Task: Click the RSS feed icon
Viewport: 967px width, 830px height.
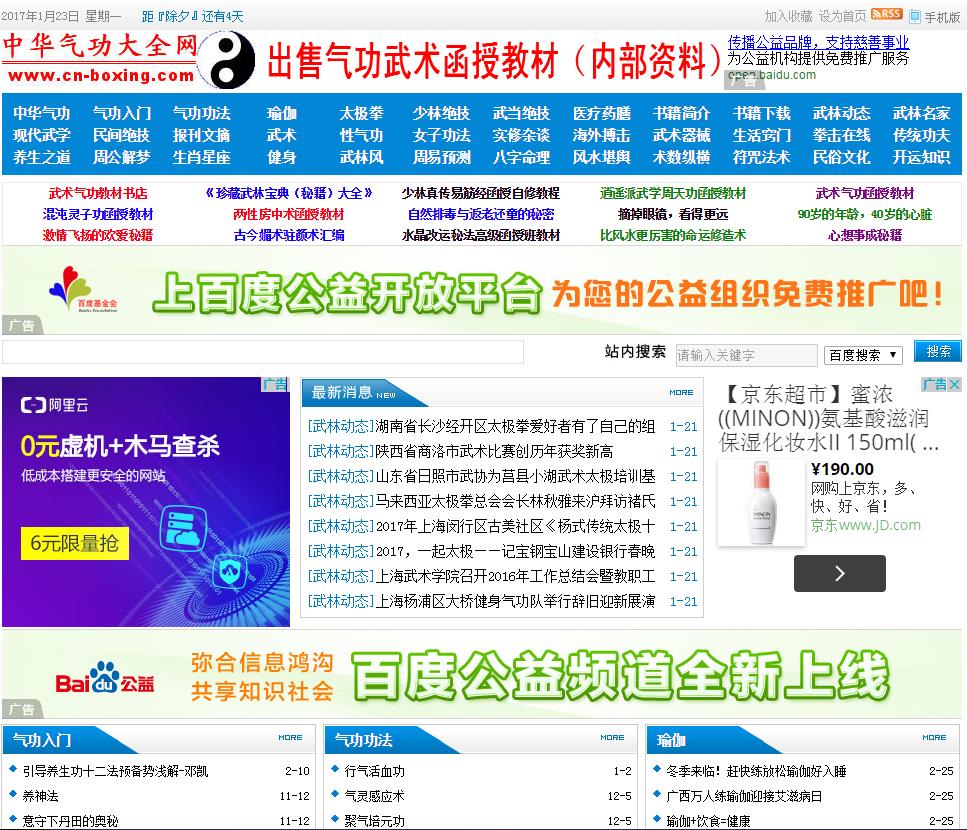Action: (x=887, y=15)
